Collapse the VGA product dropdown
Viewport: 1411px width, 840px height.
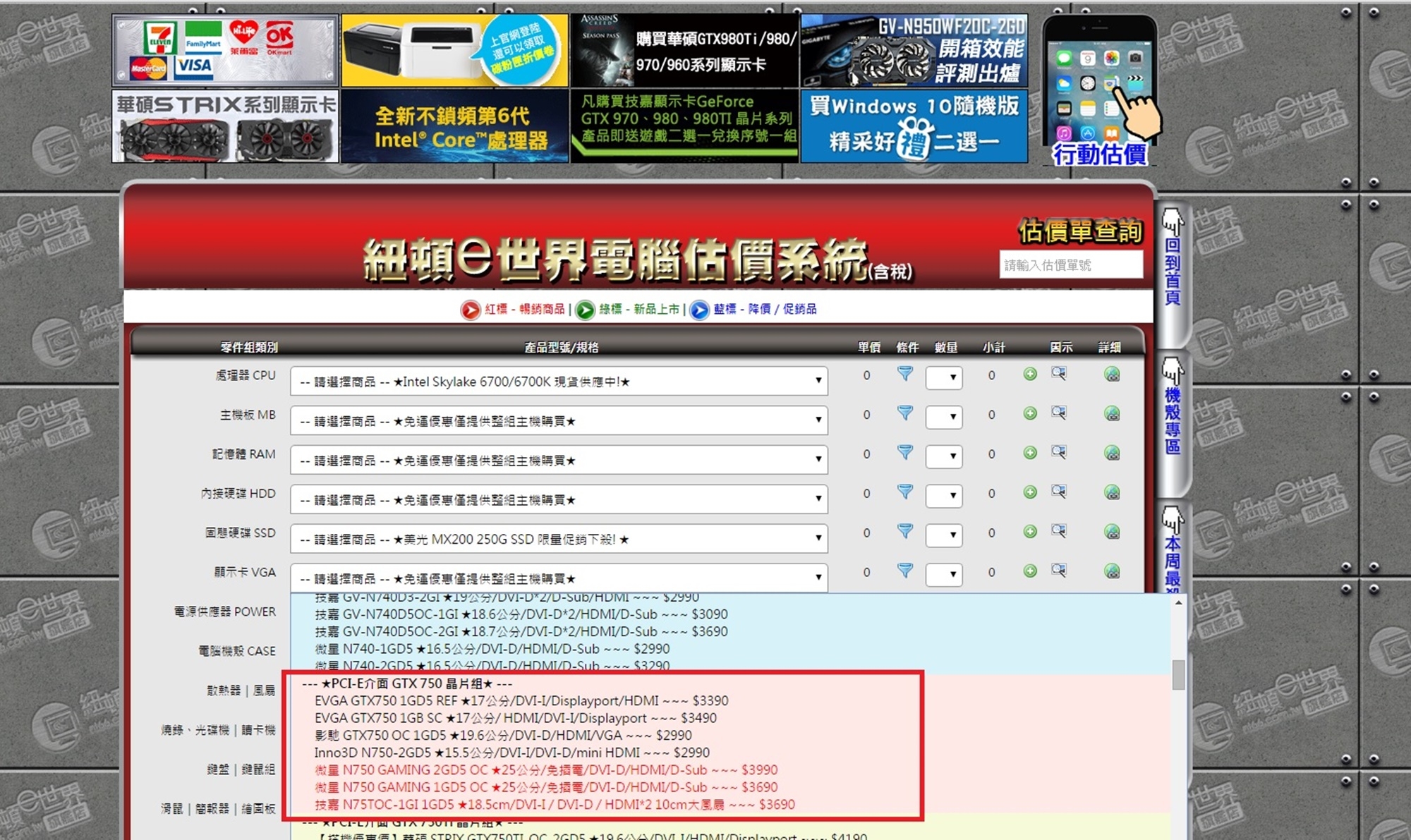click(x=559, y=578)
